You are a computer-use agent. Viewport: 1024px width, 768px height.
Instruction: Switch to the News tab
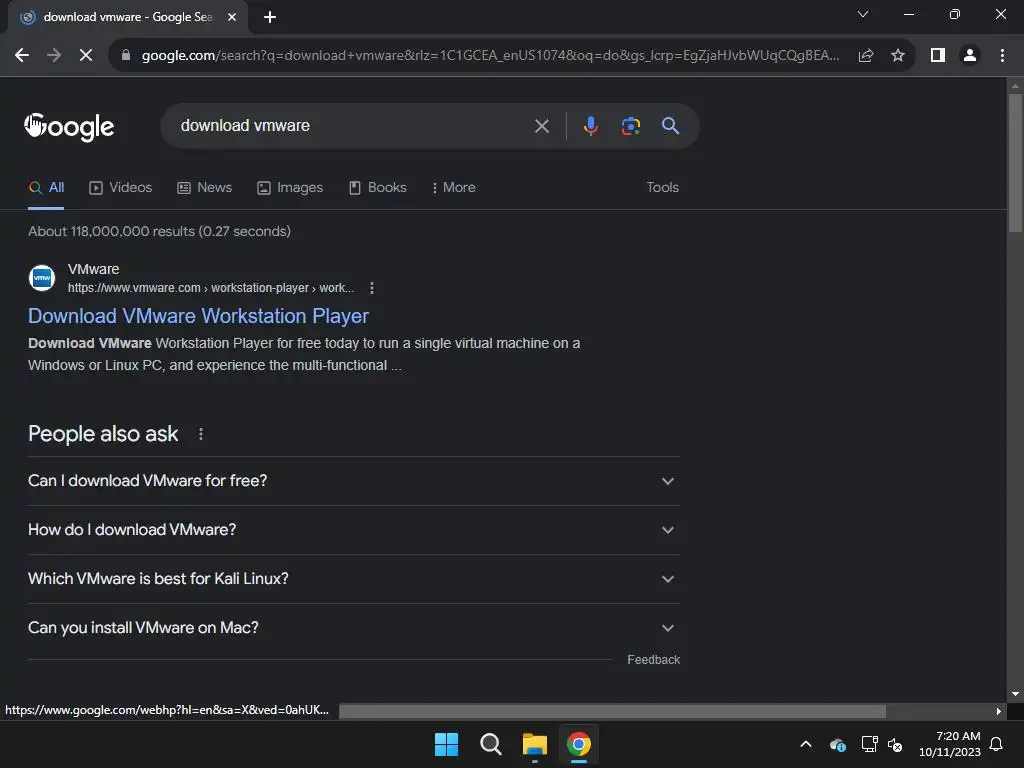pyautogui.click(x=204, y=188)
